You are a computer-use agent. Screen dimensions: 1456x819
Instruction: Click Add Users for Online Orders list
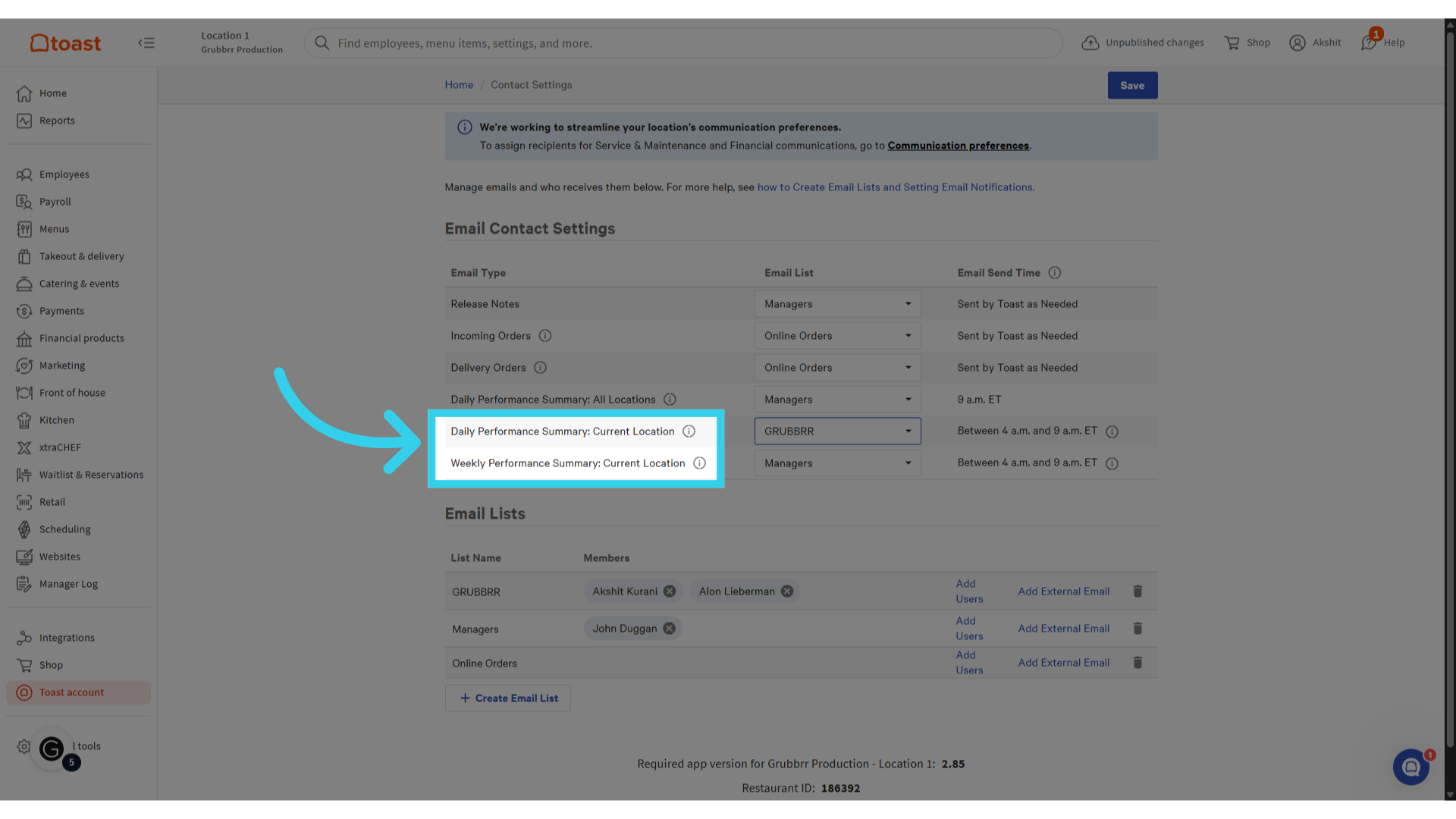969,663
